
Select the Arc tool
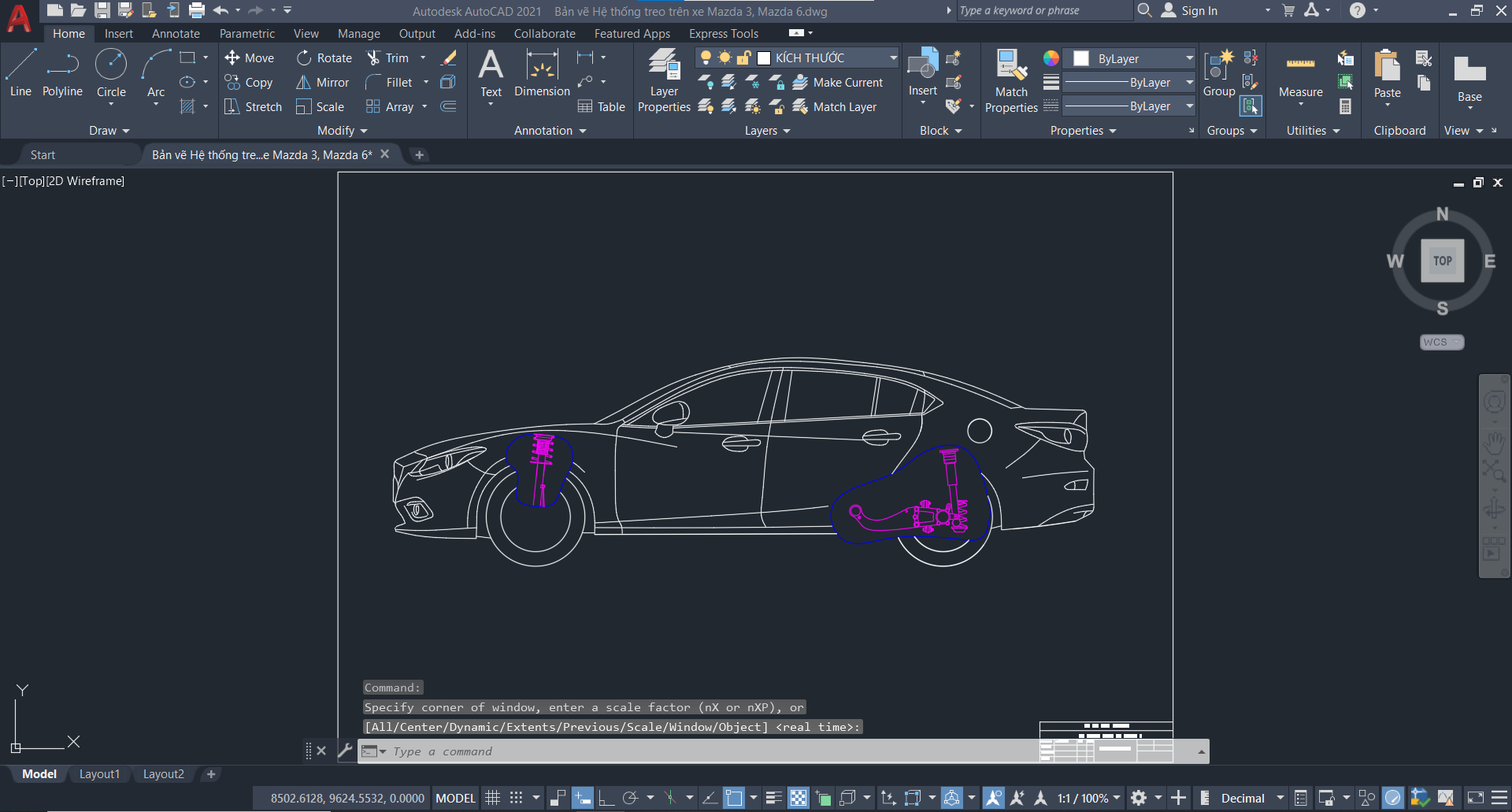156,73
